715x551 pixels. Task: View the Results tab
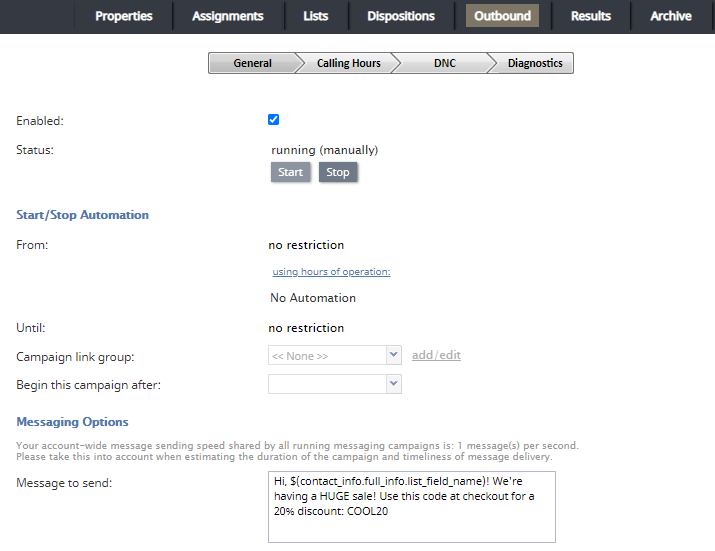tap(591, 16)
